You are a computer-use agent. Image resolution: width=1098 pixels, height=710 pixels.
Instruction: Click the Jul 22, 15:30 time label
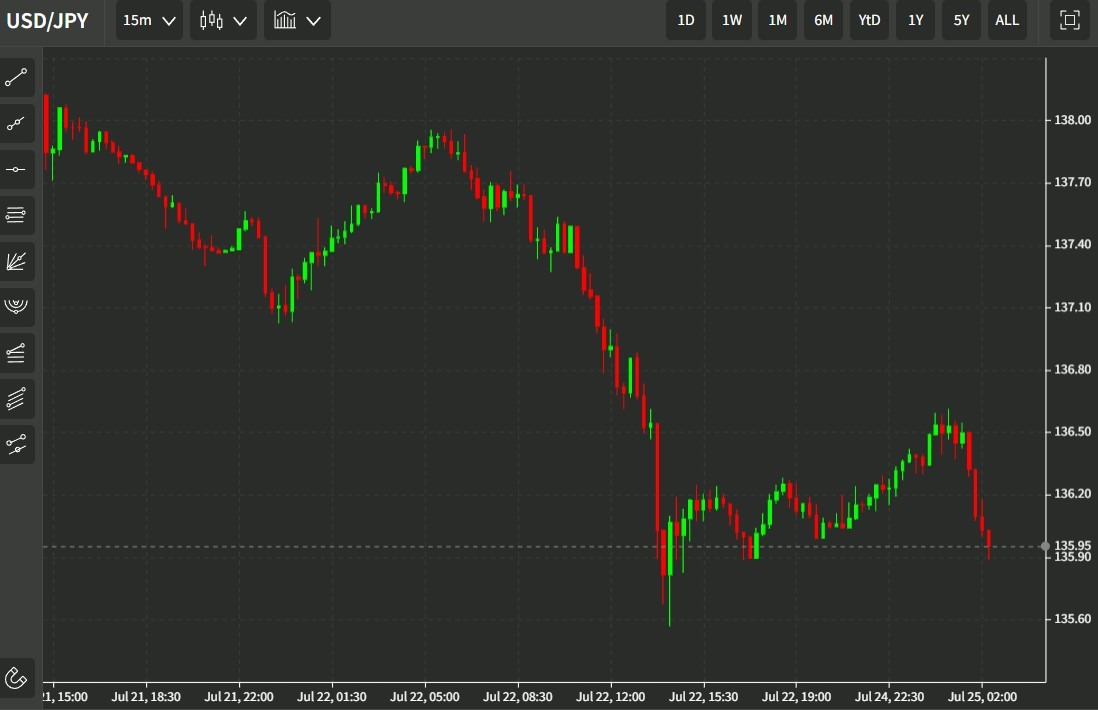tap(703, 697)
